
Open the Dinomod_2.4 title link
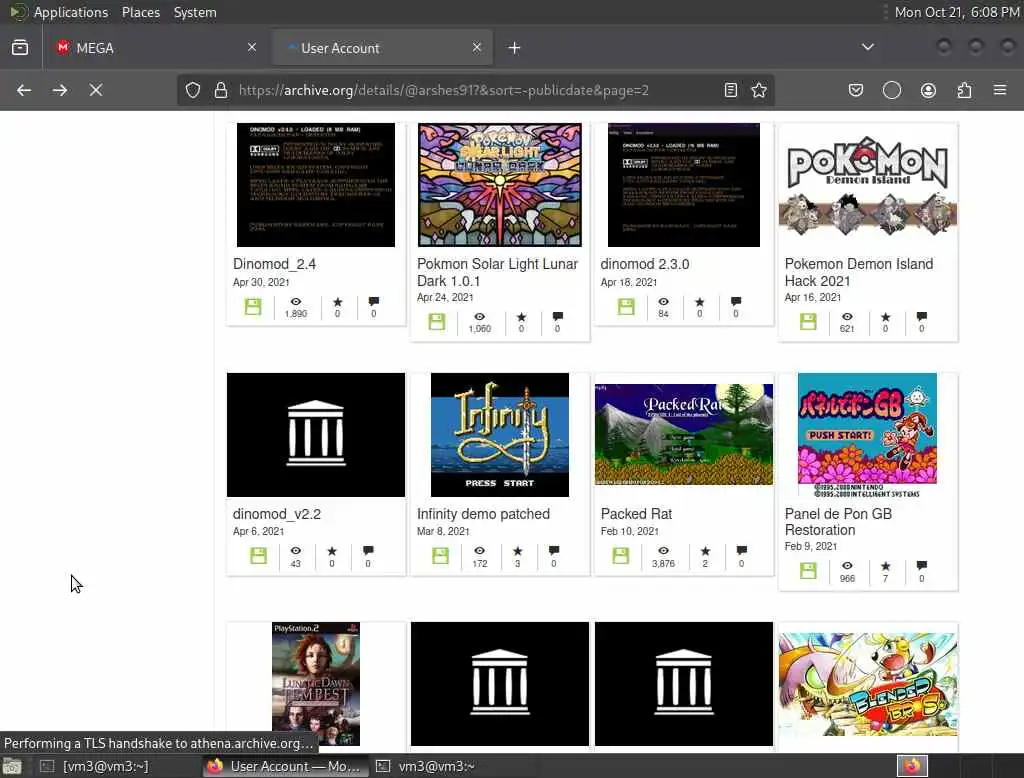[x=274, y=264]
